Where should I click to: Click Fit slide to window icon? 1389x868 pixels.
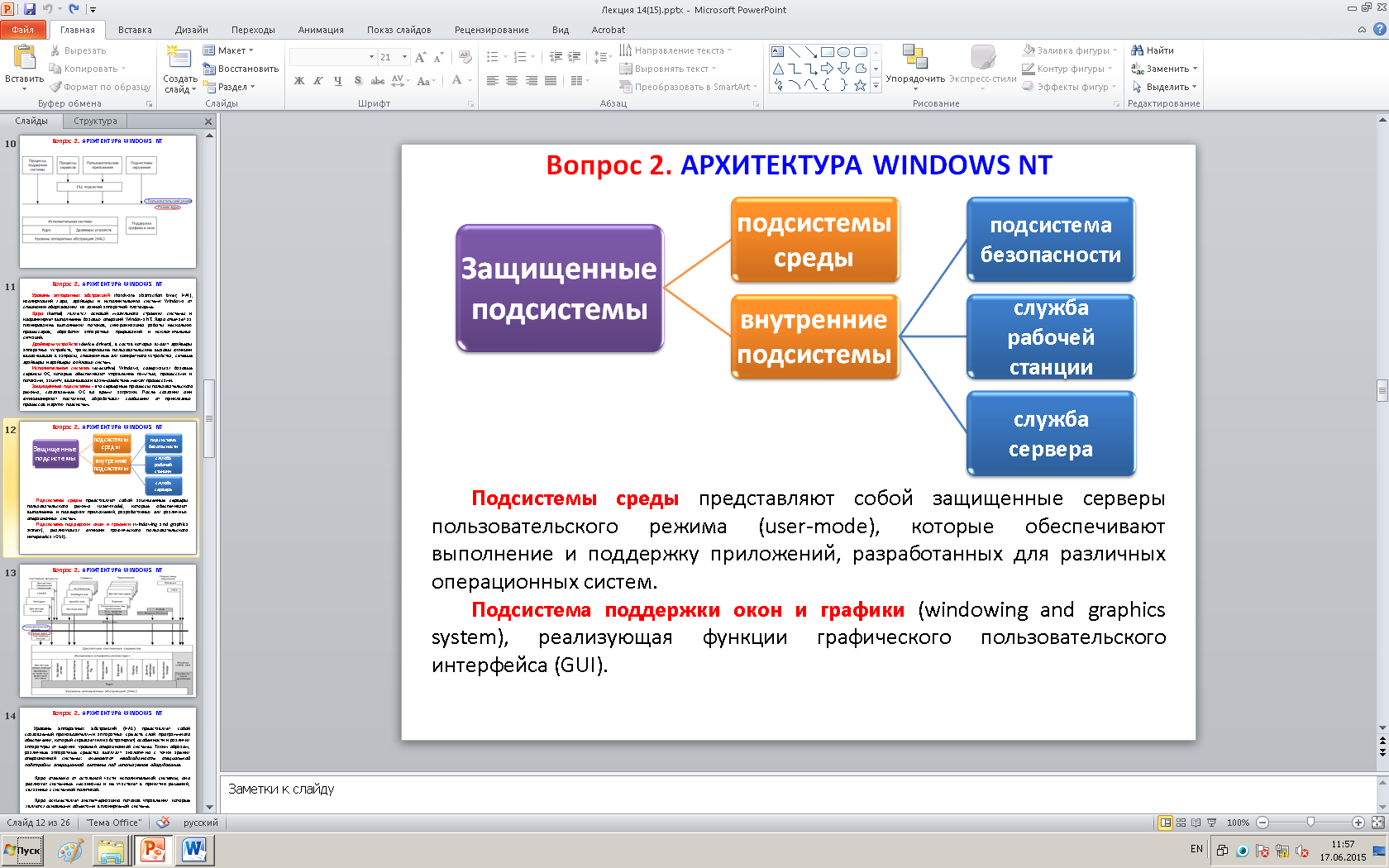point(1377,823)
